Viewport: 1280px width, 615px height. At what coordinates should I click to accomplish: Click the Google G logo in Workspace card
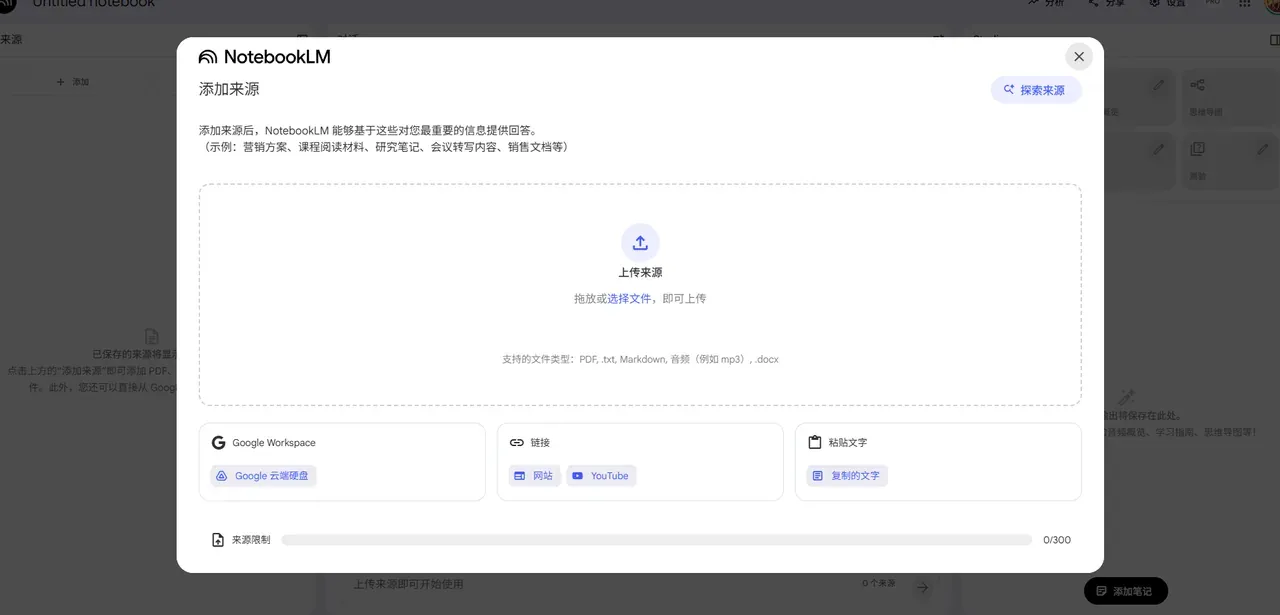(x=218, y=443)
